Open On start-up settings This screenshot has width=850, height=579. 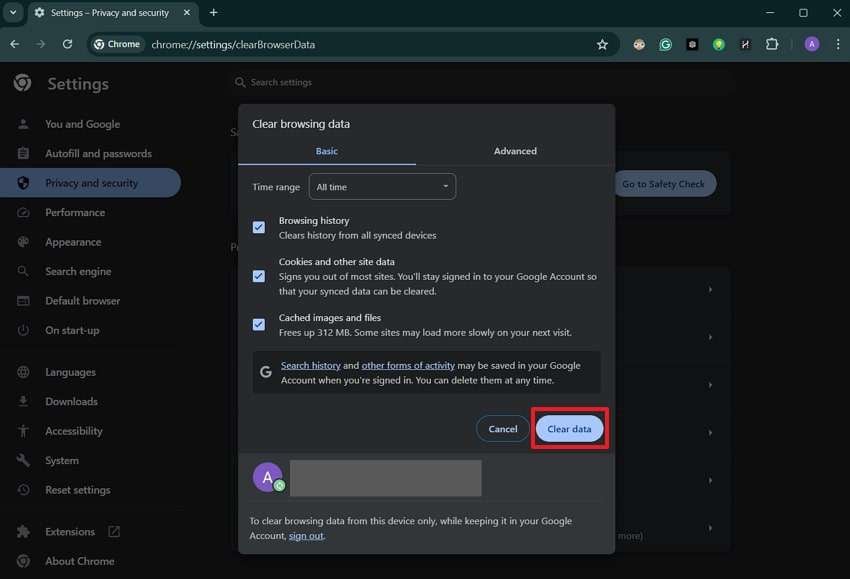point(72,330)
